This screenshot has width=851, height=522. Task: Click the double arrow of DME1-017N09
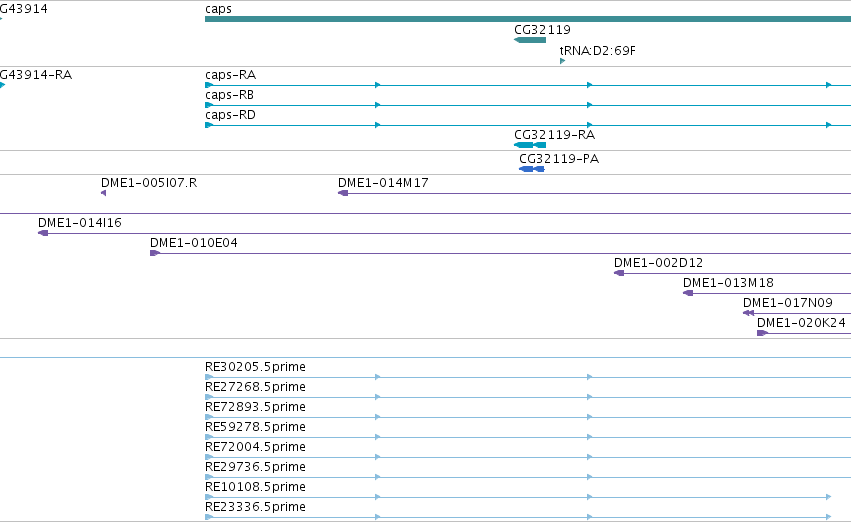coord(748,314)
